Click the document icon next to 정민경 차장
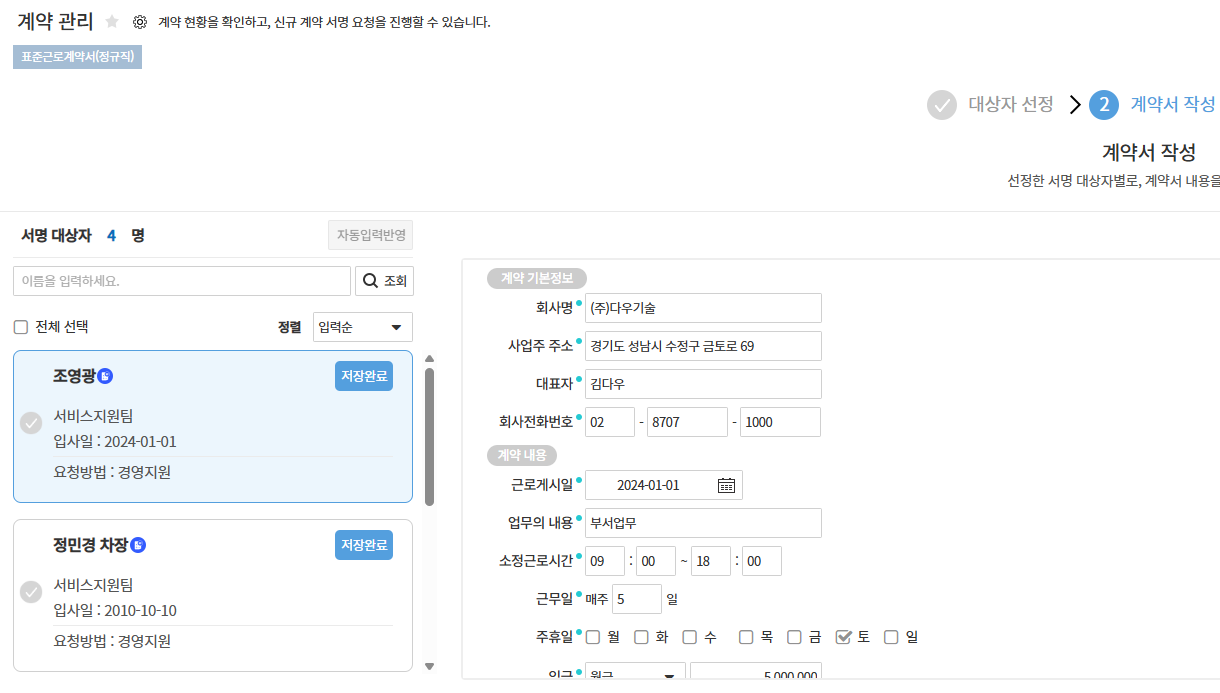This screenshot has width=1220, height=693. pyautogui.click(x=139, y=545)
